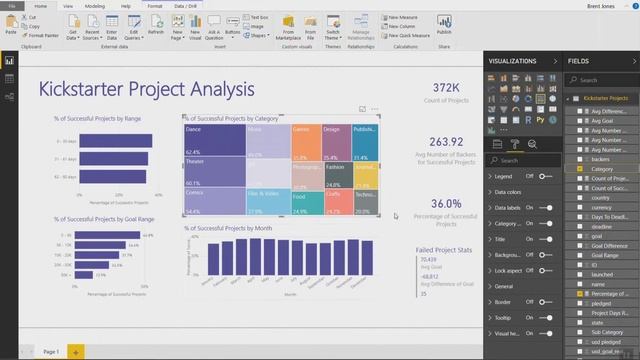
Task: Toggle the Title switch
Action: coord(546,239)
